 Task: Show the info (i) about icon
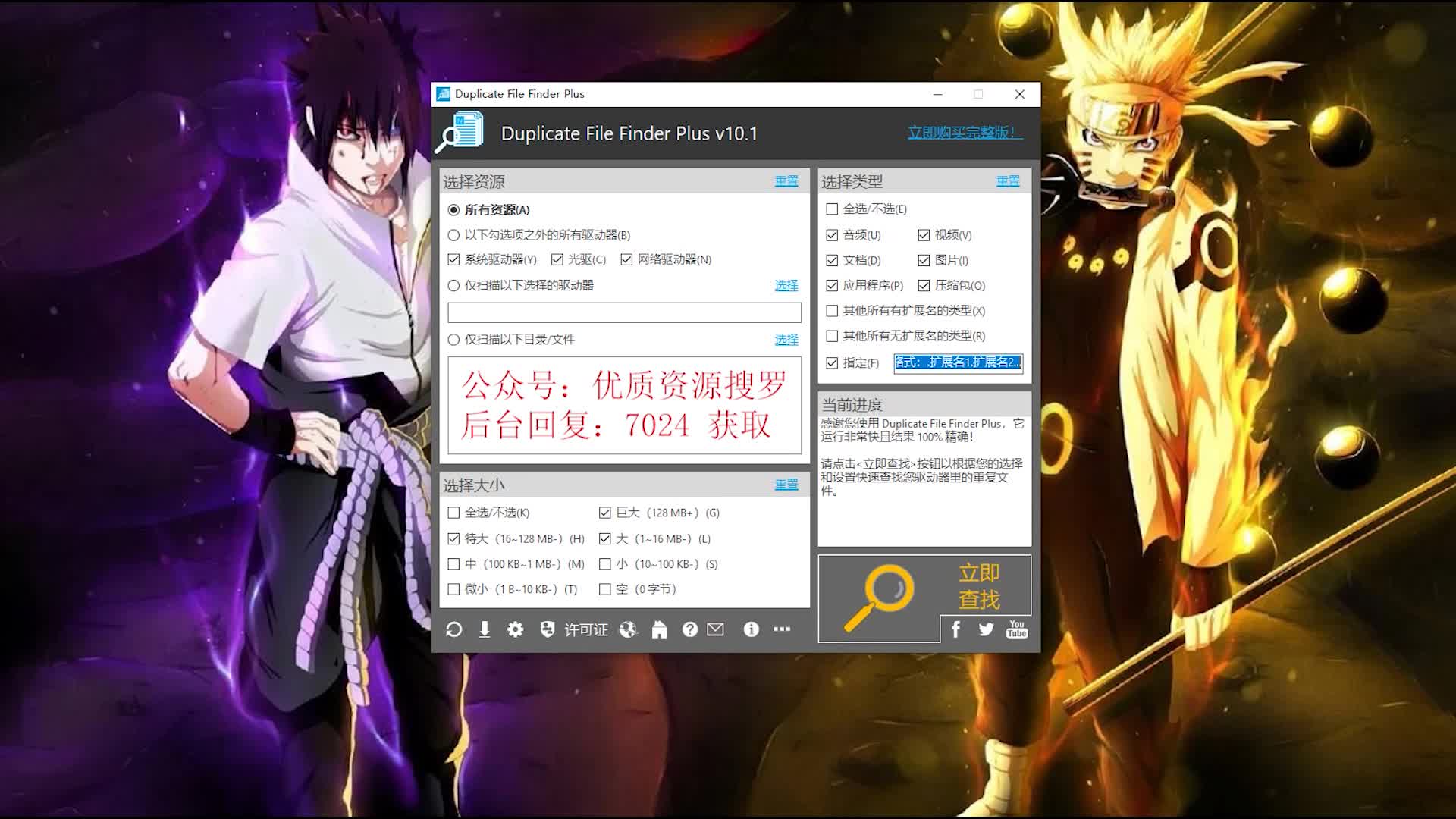click(751, 629)
